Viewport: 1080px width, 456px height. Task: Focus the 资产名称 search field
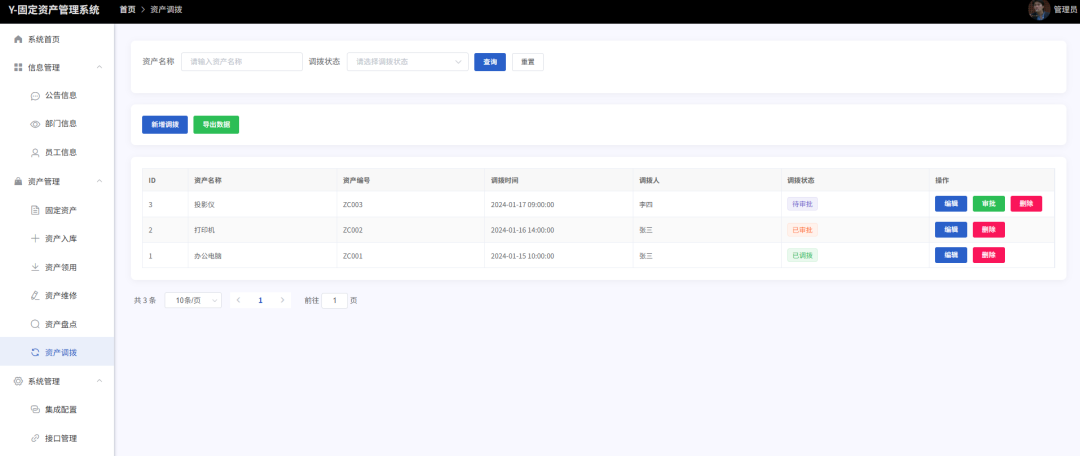coord(241,62)
